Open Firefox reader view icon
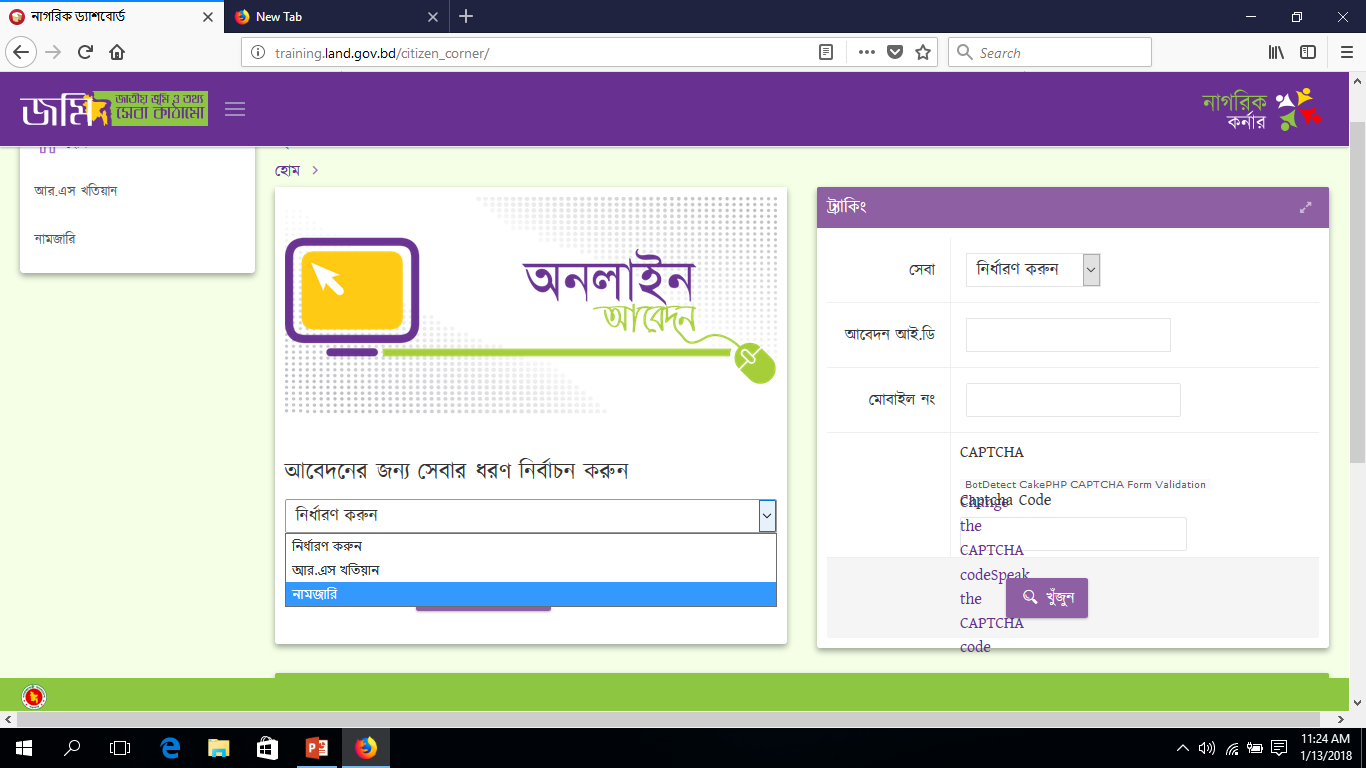The height and width of the screenshot is (768, 1366). click(826, 53)
